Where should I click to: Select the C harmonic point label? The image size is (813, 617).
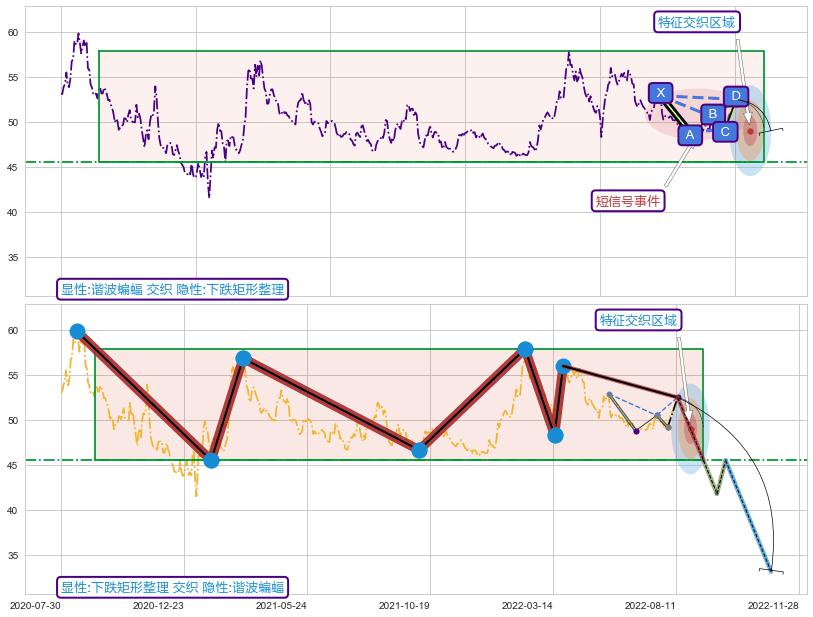point(725,131)
